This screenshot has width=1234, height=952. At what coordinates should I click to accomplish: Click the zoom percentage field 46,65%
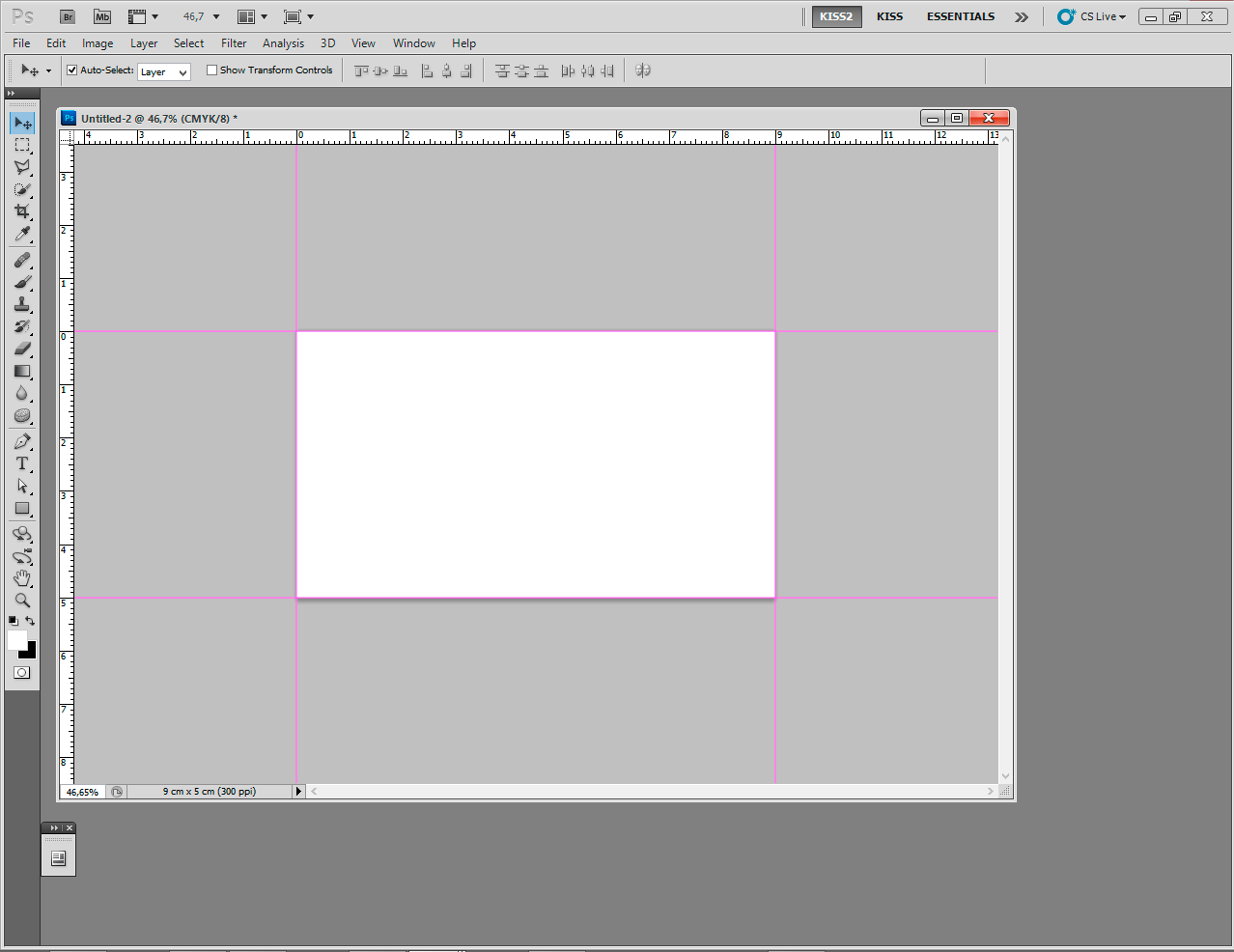pyautogui.click(x=82, y=792)
